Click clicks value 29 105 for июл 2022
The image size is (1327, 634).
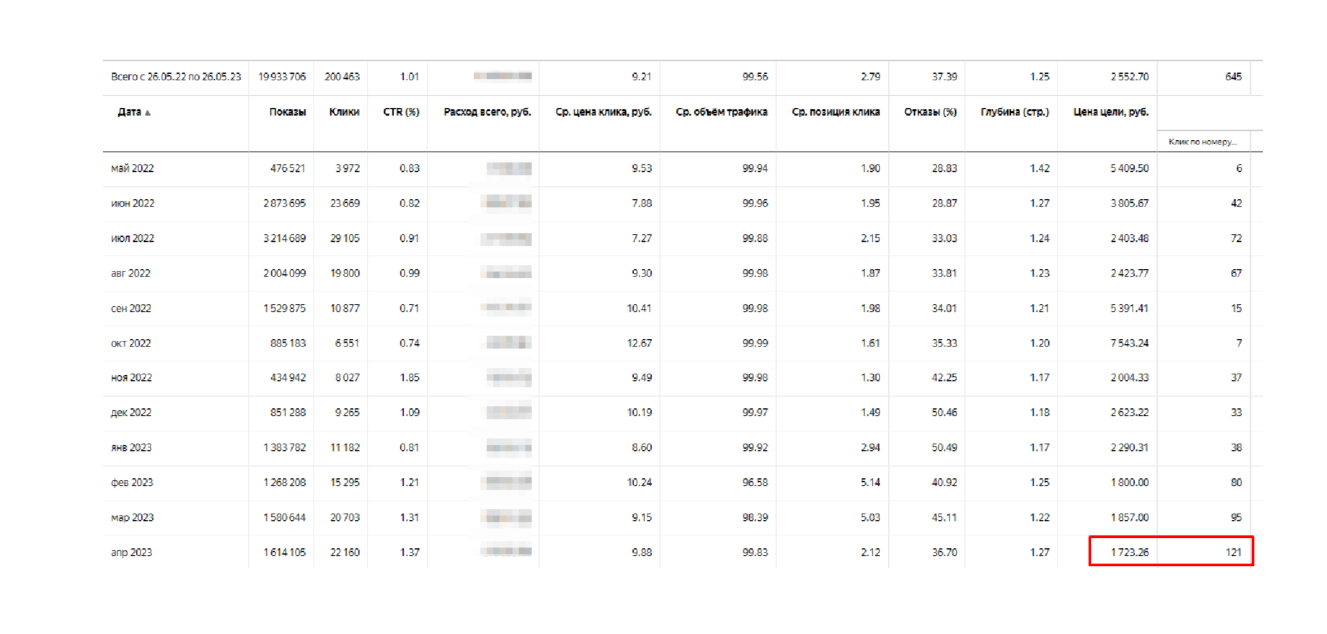pos(345,238)
